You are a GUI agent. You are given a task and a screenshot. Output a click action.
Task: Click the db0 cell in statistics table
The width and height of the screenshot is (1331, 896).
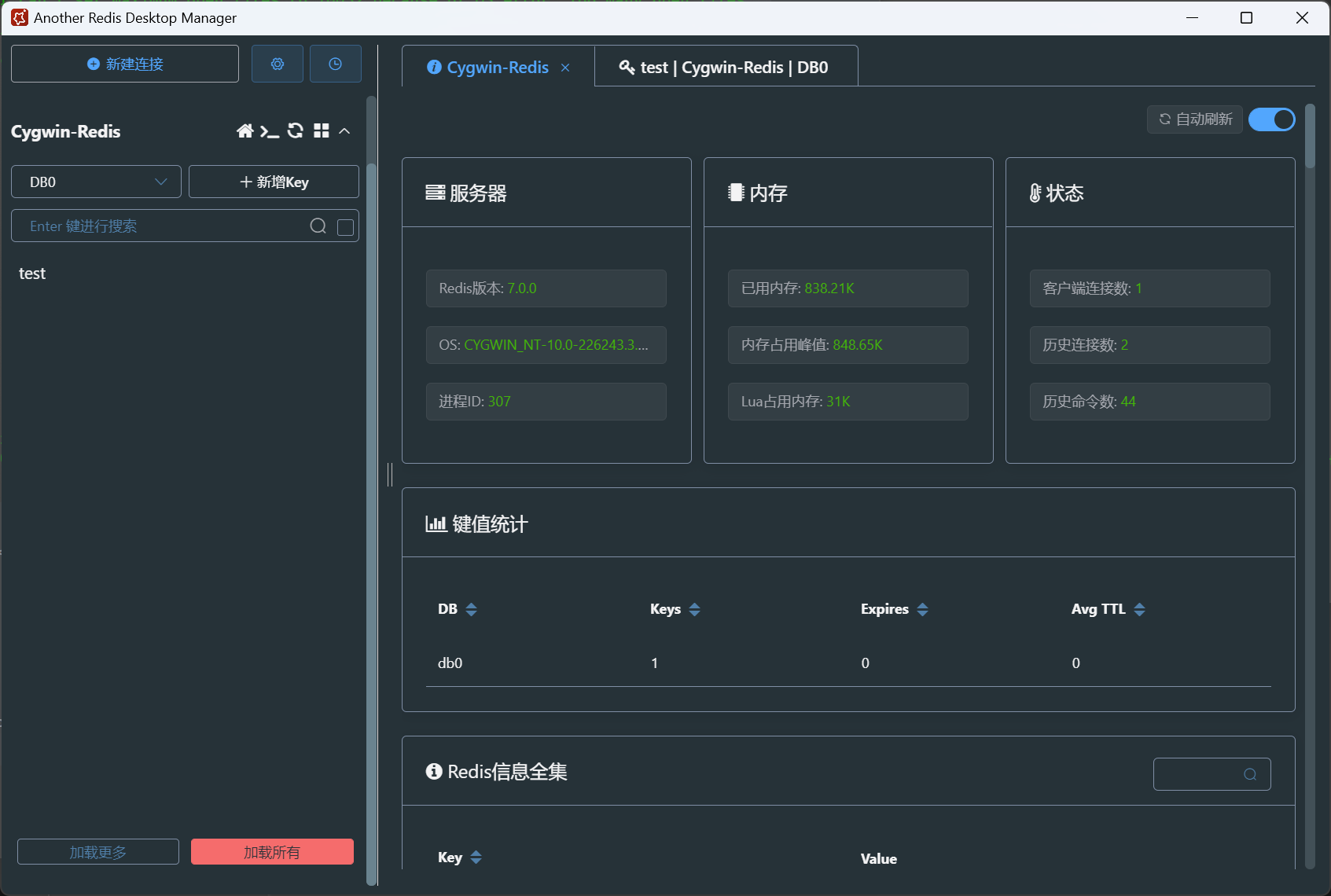[x=450, y=663]
